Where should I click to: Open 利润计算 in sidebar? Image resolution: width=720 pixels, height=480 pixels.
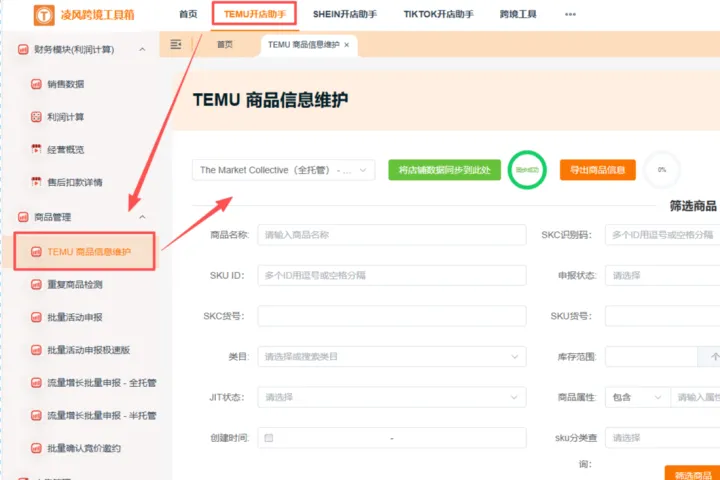[66, 117]
